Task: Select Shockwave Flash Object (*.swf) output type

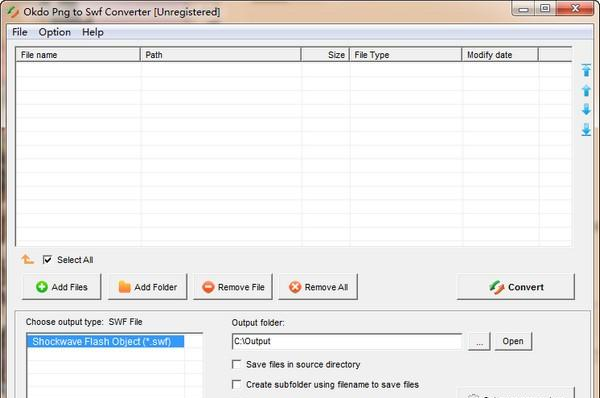Action: coord(105,341)
